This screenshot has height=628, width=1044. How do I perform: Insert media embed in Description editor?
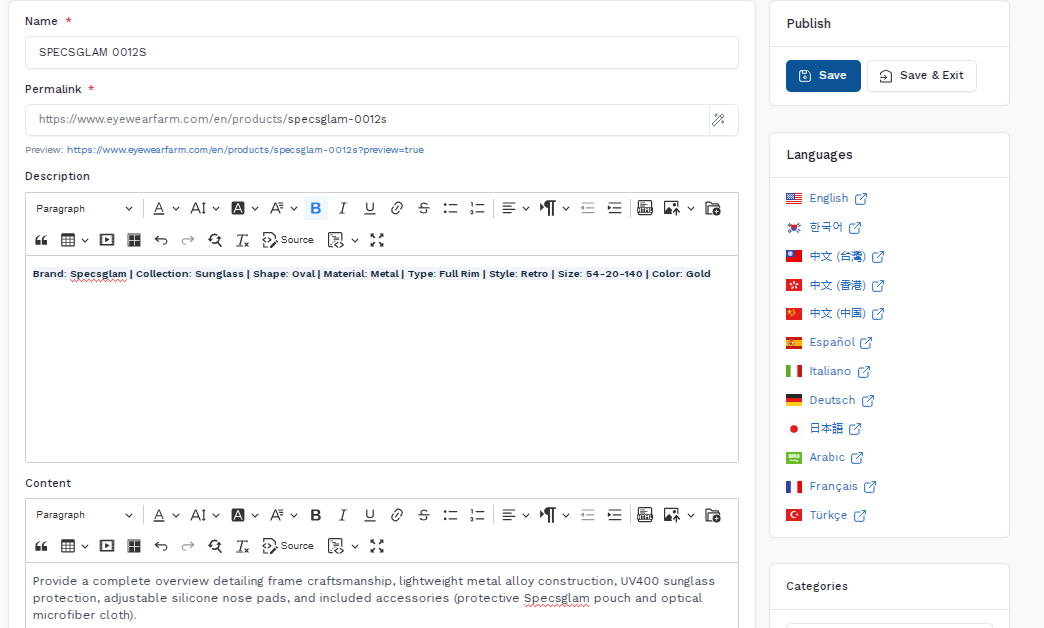[x=107, y=240]
